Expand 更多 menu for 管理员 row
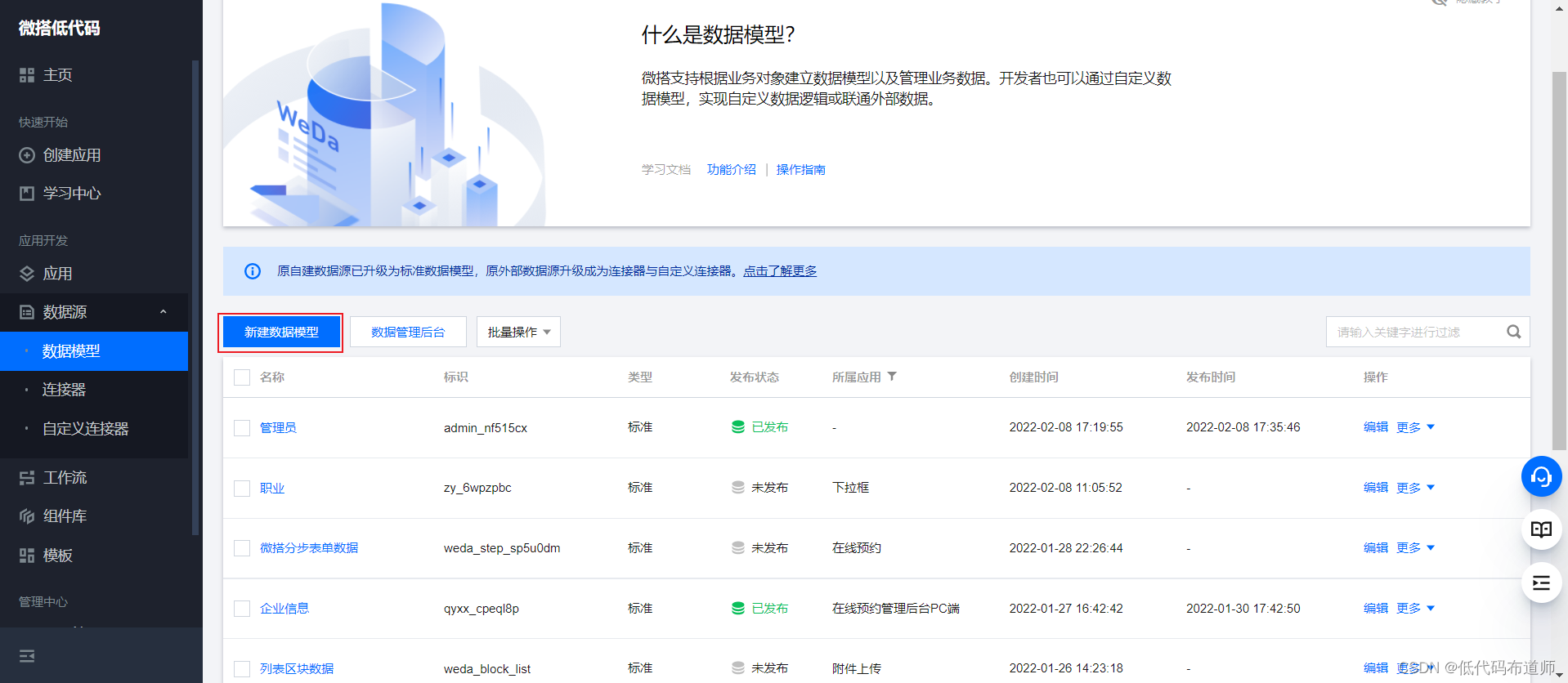This screenshot has height=683, width=1568. tap(1415, 427)
